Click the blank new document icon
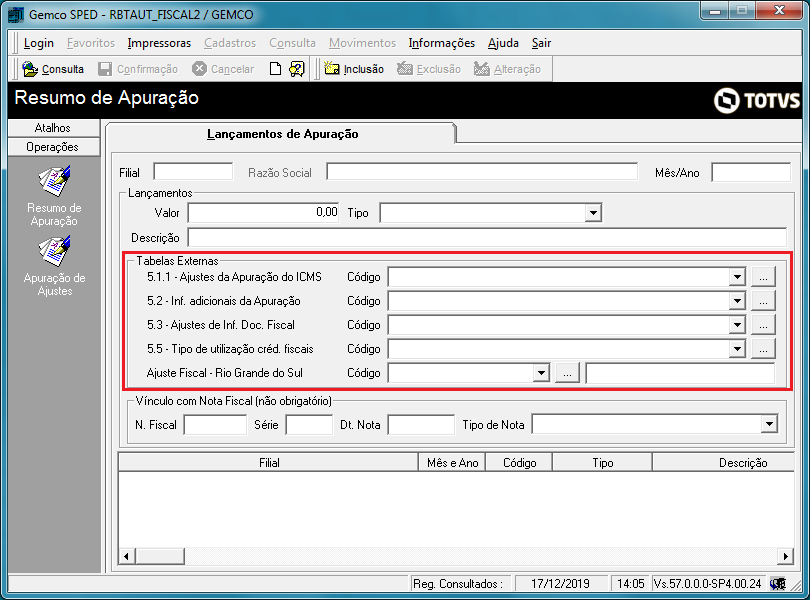Screen dimensions: 810x601 275,69
